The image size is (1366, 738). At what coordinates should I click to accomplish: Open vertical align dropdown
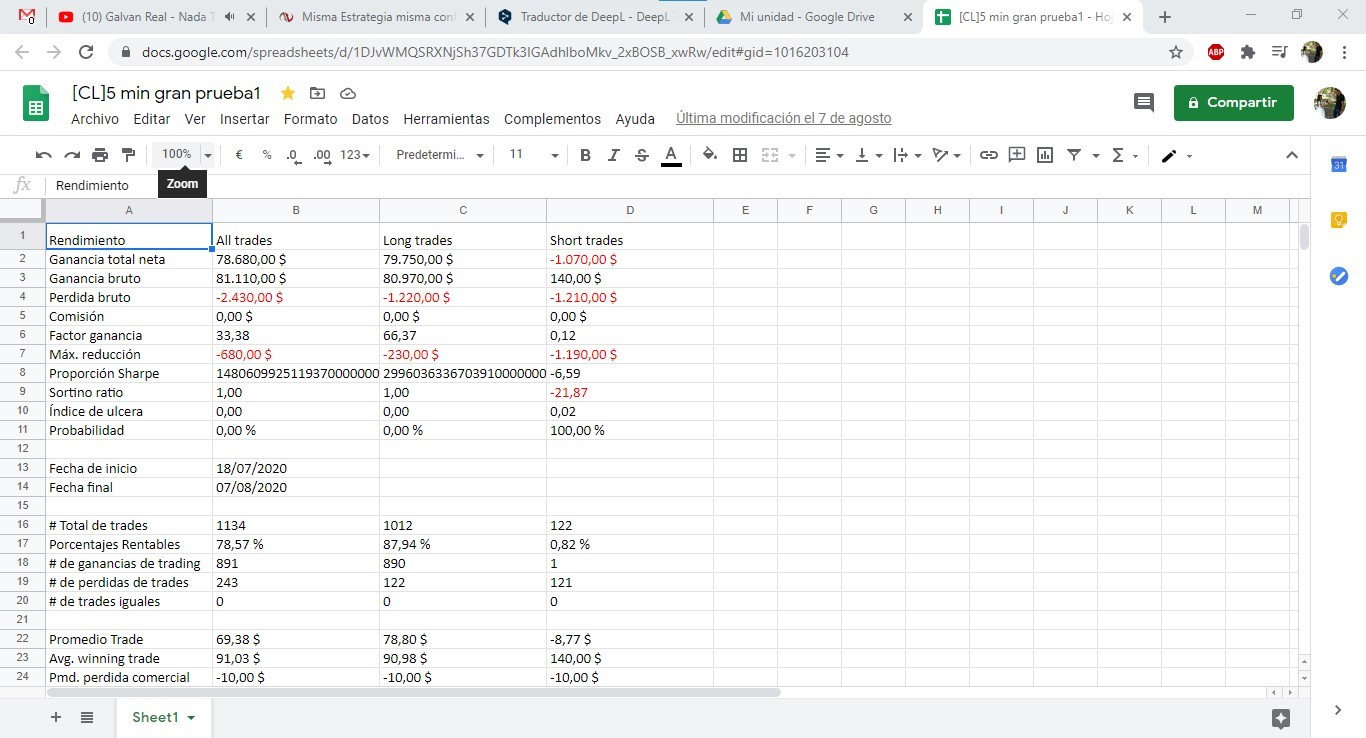tap(868, 155)
